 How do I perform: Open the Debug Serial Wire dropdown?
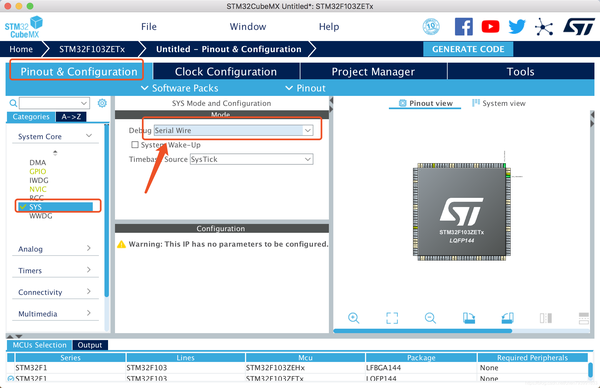233,130
